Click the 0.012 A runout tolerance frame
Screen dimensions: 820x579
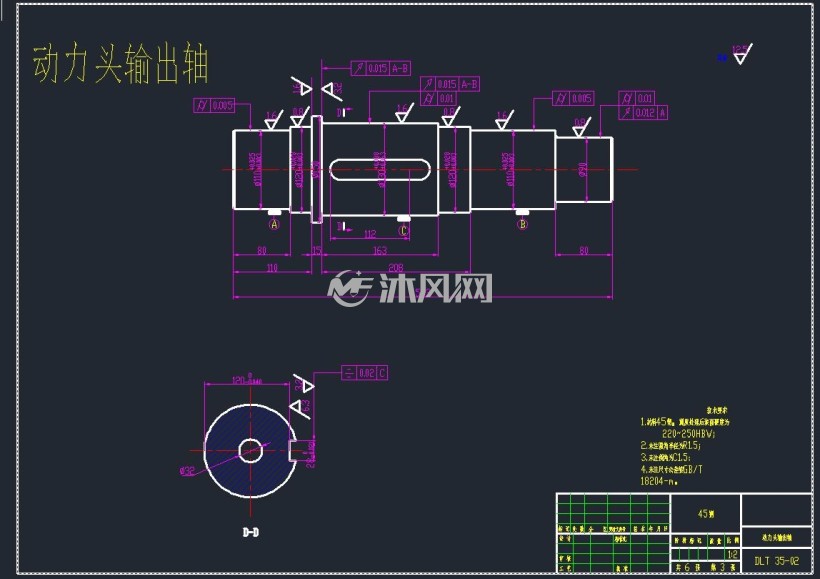(643, 112)
